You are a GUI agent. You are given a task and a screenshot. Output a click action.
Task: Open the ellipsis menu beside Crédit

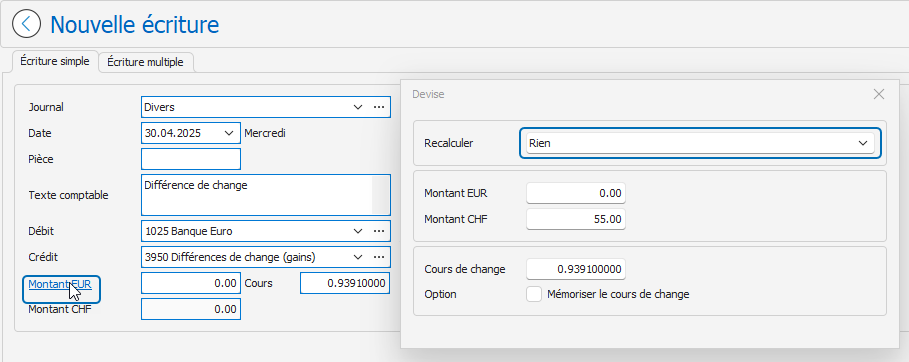[379, 257]
